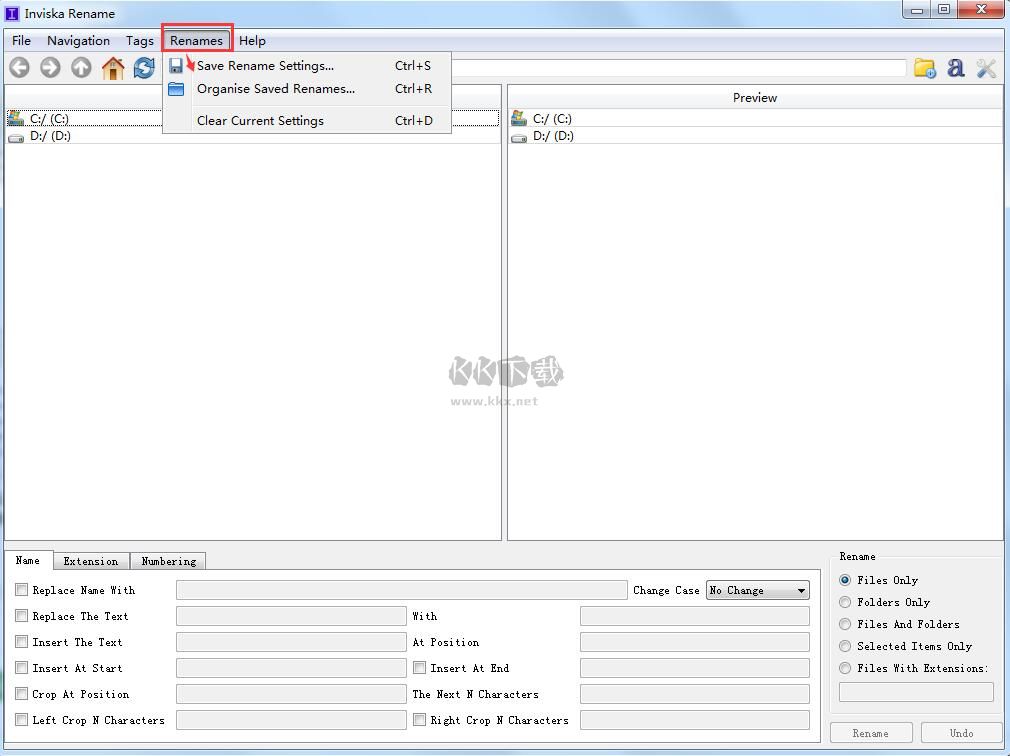Click the directory path address bar
This screenshot has width=1010, height=756.
coord(679,68)
